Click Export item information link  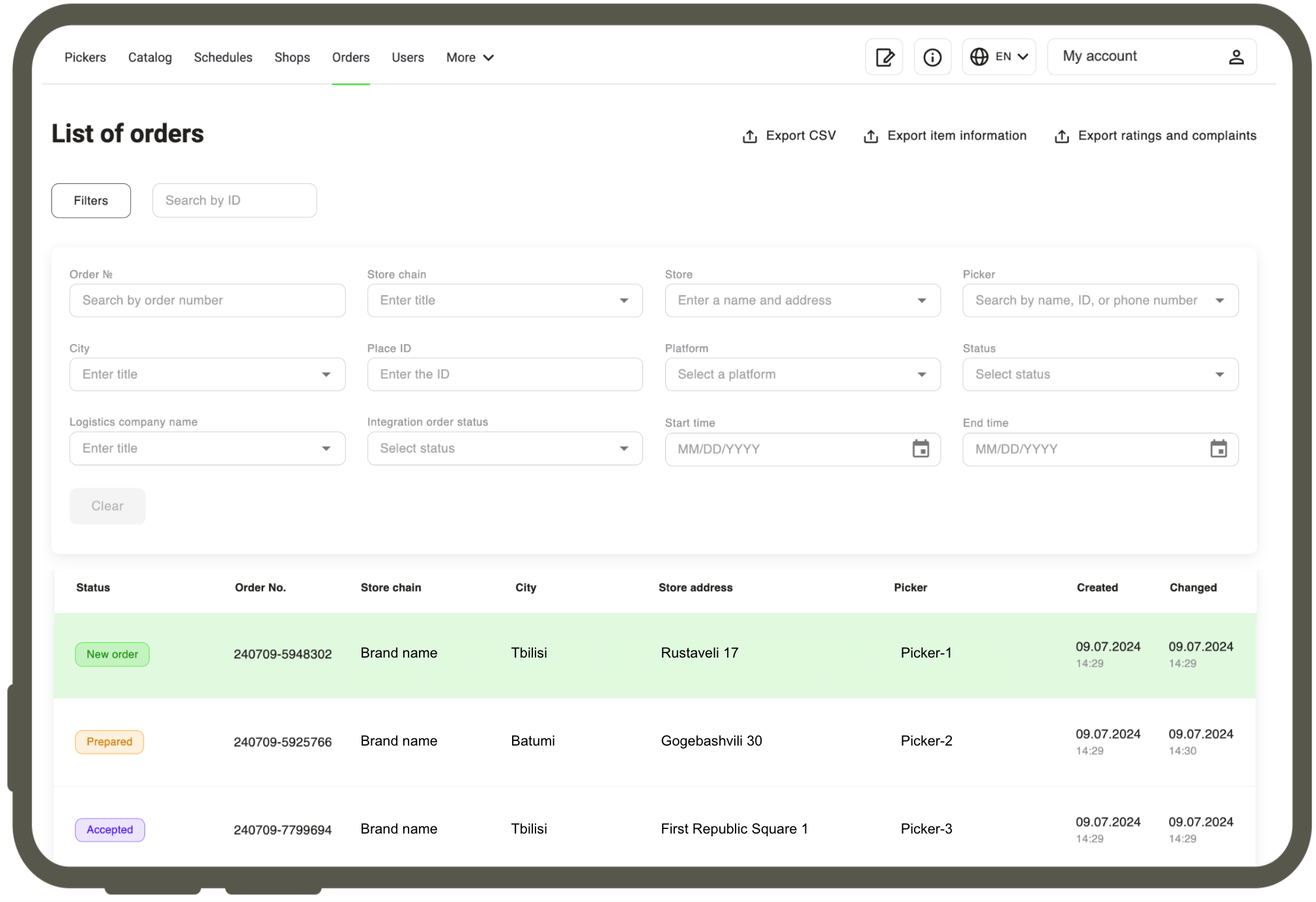click(x=956, y=136)
